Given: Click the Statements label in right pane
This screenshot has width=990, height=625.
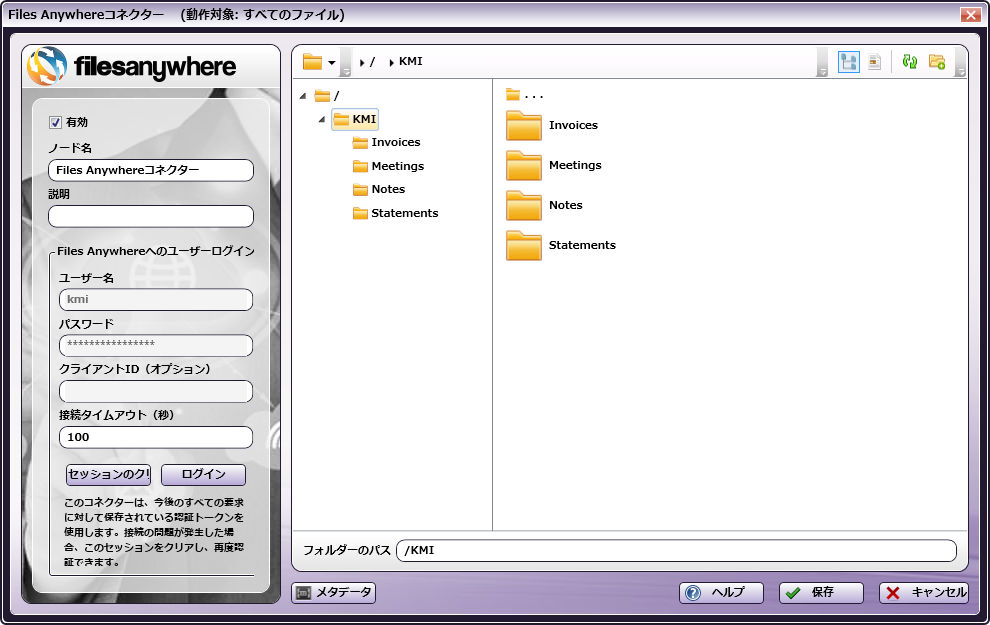Looking at the screenshot, I should (582, 246).
